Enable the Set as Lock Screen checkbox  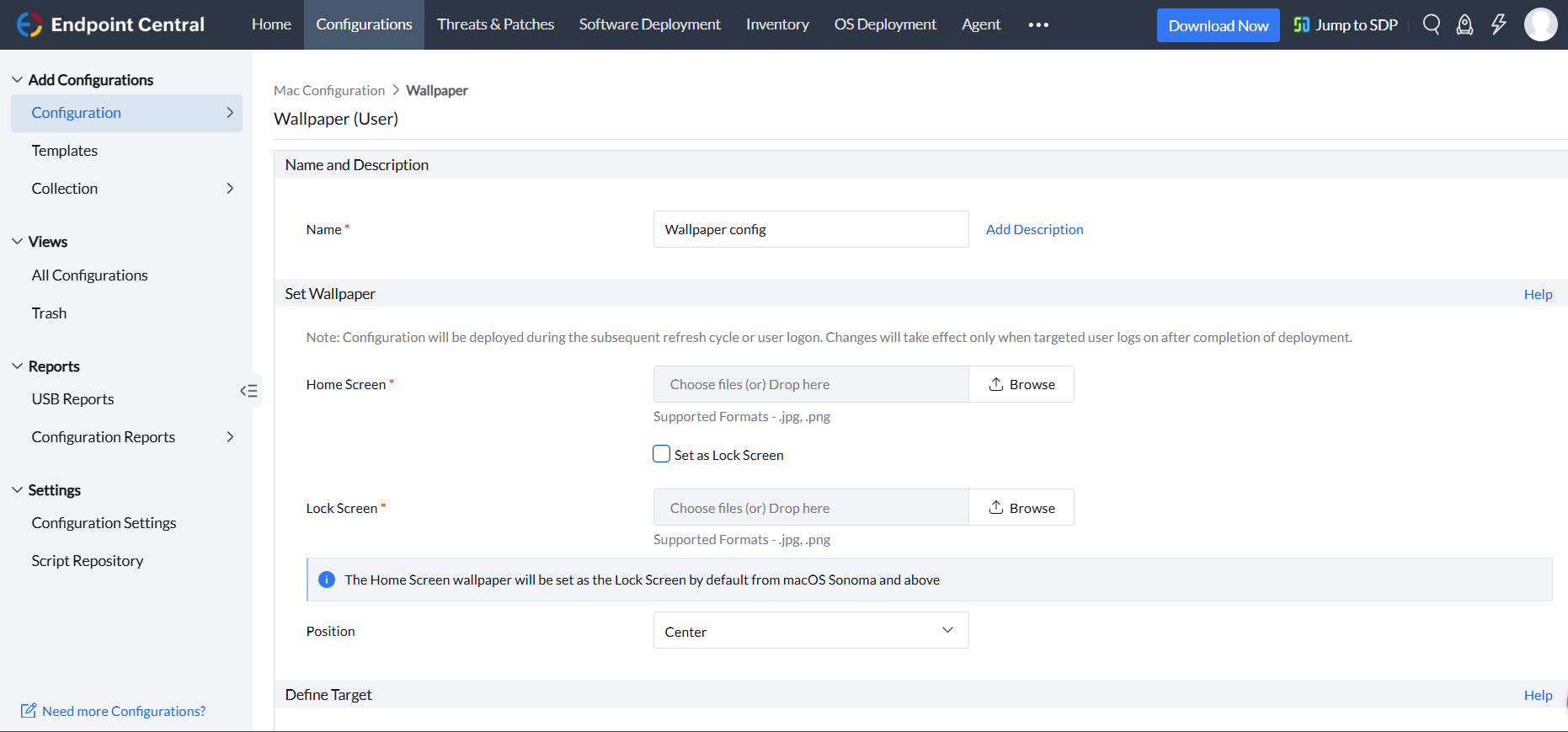pyautogui.click(x=662, y=454)
